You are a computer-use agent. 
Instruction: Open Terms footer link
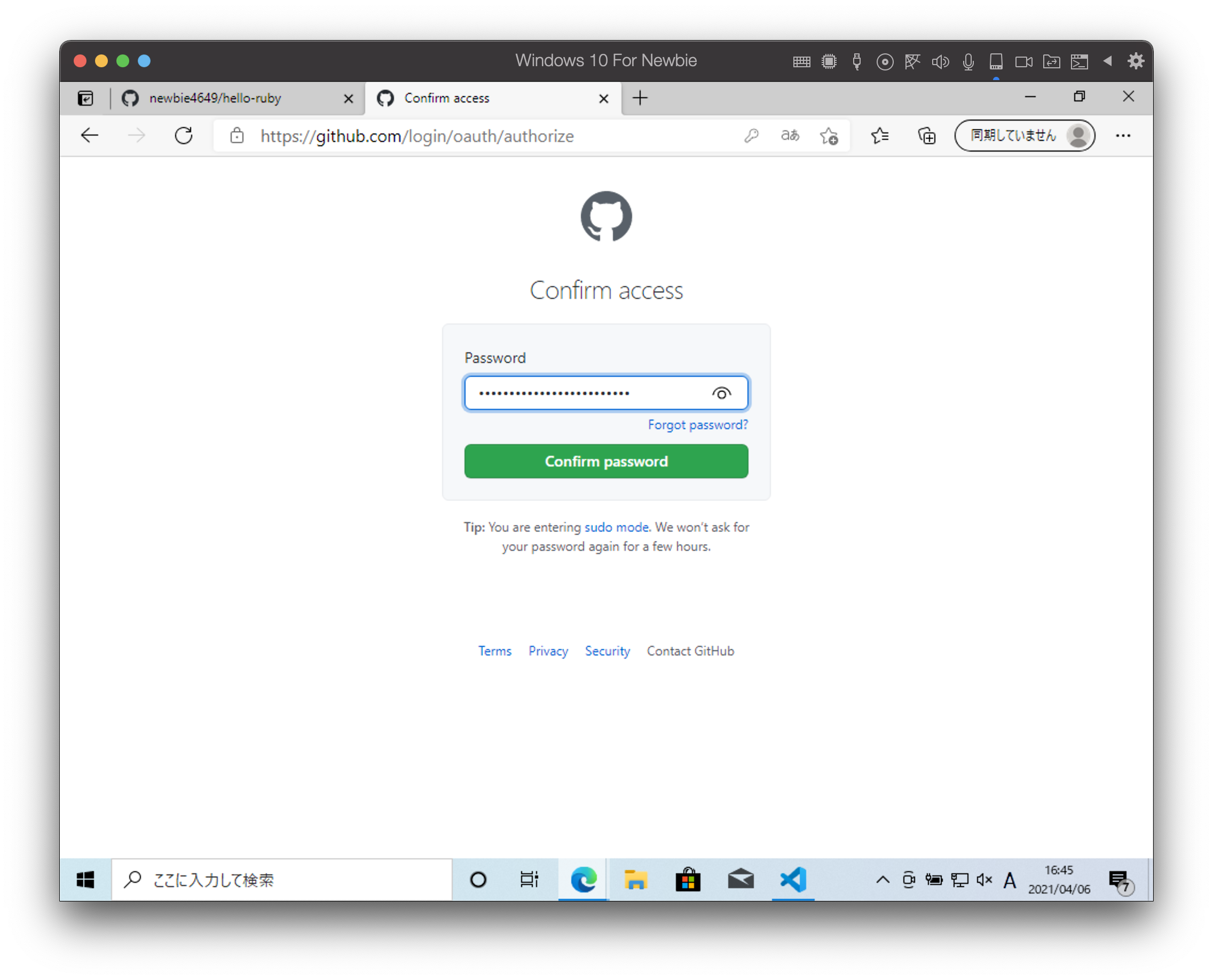click(495, 650)
